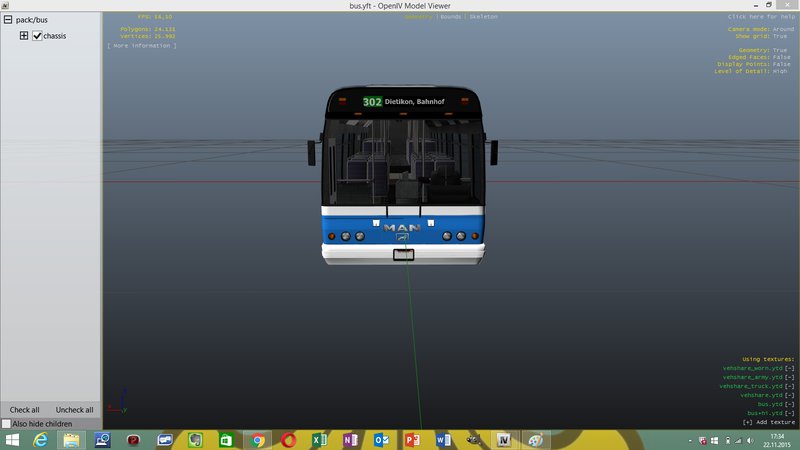Screen dimensions: 800x450
Task: Open the taskbar clock and date
Action: (777, 440)
